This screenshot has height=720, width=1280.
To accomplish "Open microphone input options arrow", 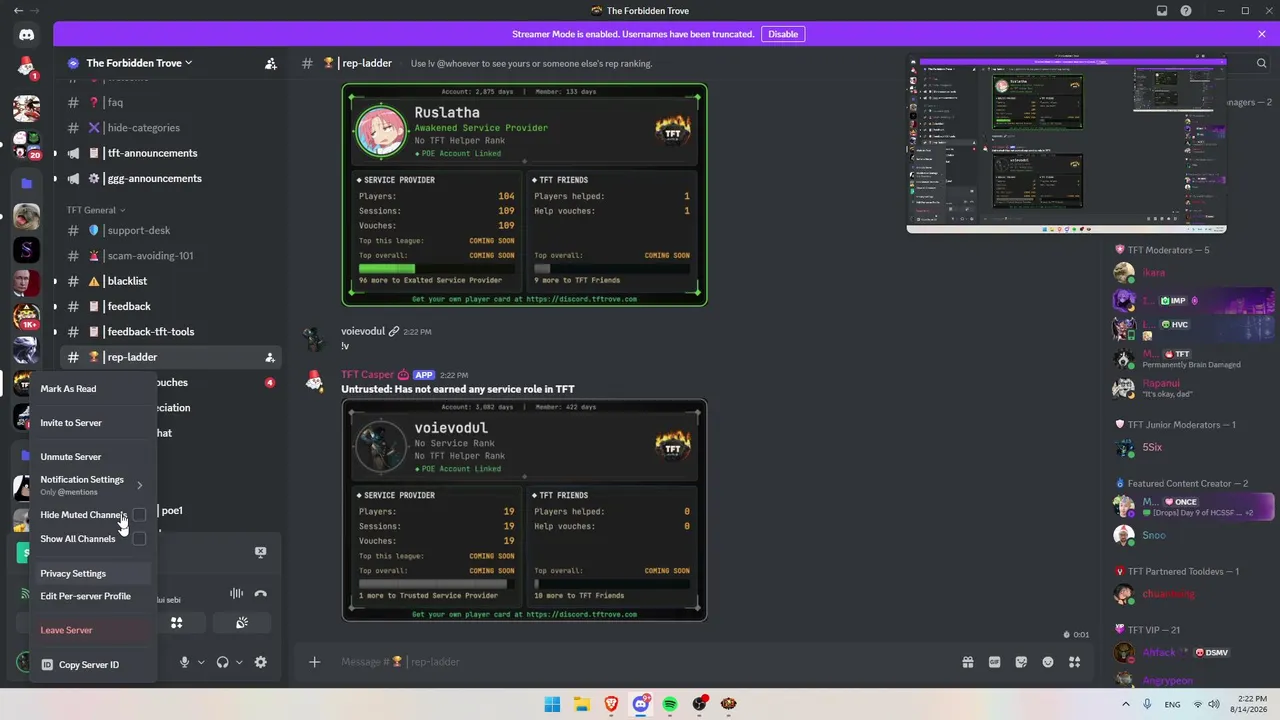I will click(x=201, y=662).
